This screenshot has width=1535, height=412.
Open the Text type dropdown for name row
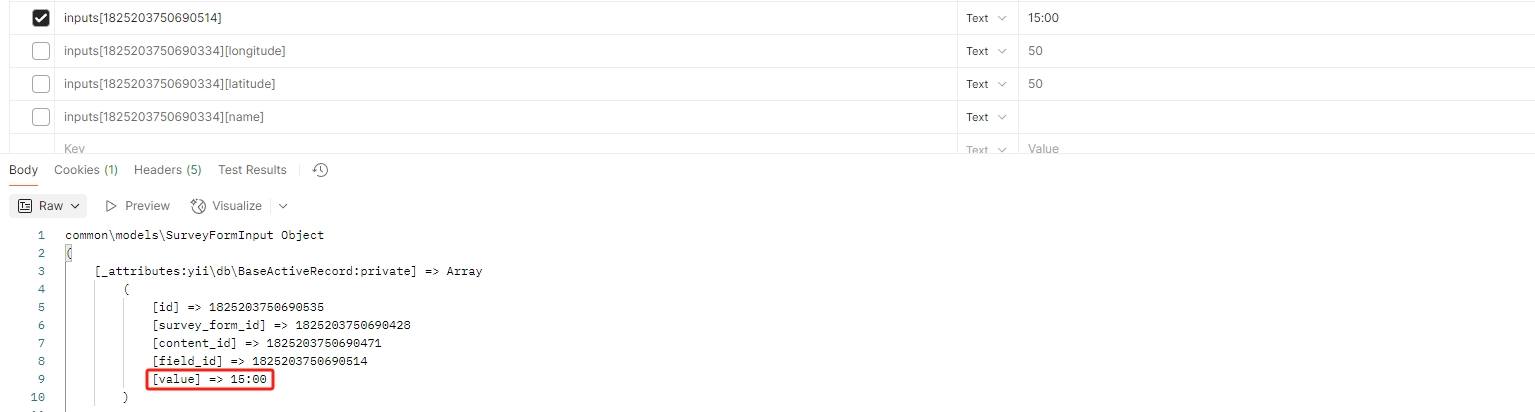click(986, 117)
